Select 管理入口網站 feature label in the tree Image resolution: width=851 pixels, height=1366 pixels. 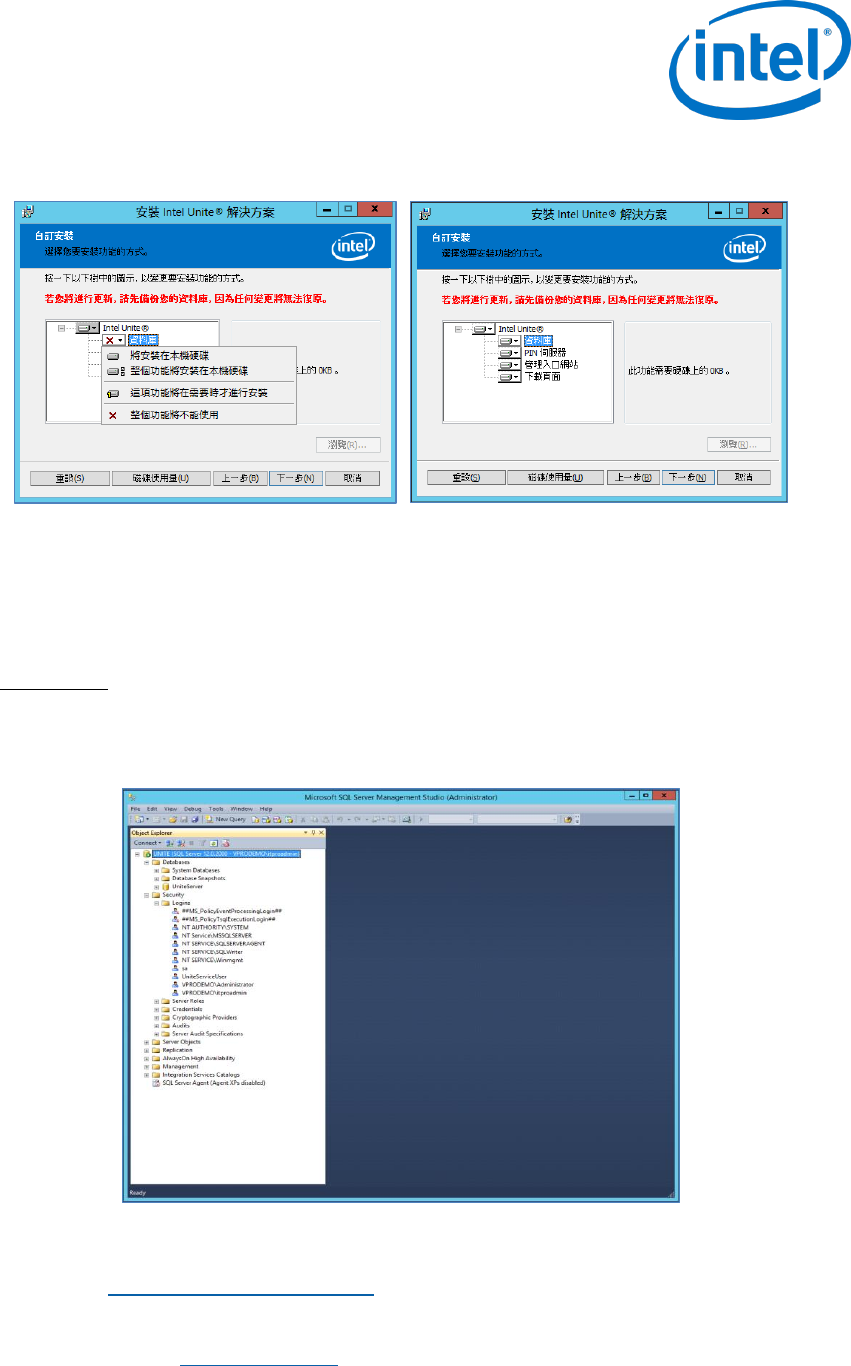coord(551,365)
